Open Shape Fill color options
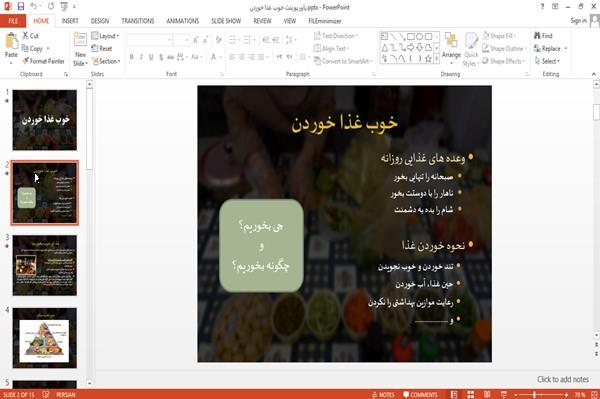This screenshot has height=399, width=600. click(500, 36)
